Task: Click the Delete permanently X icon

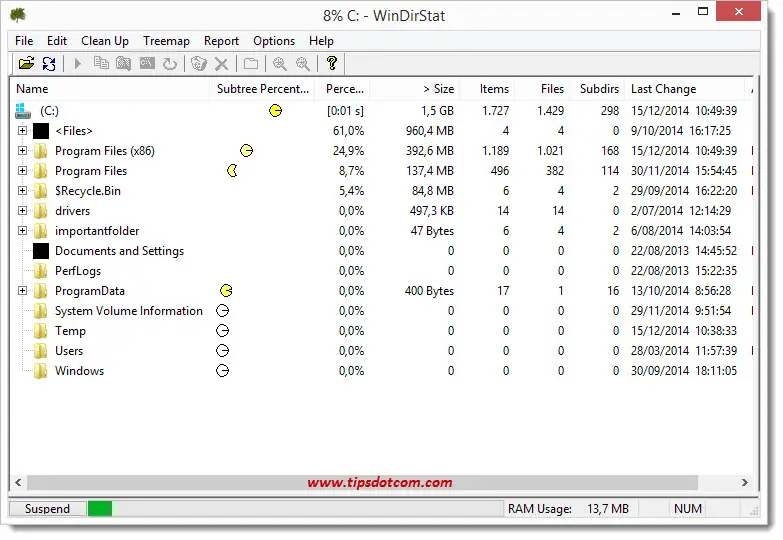Action: point(221,63)
